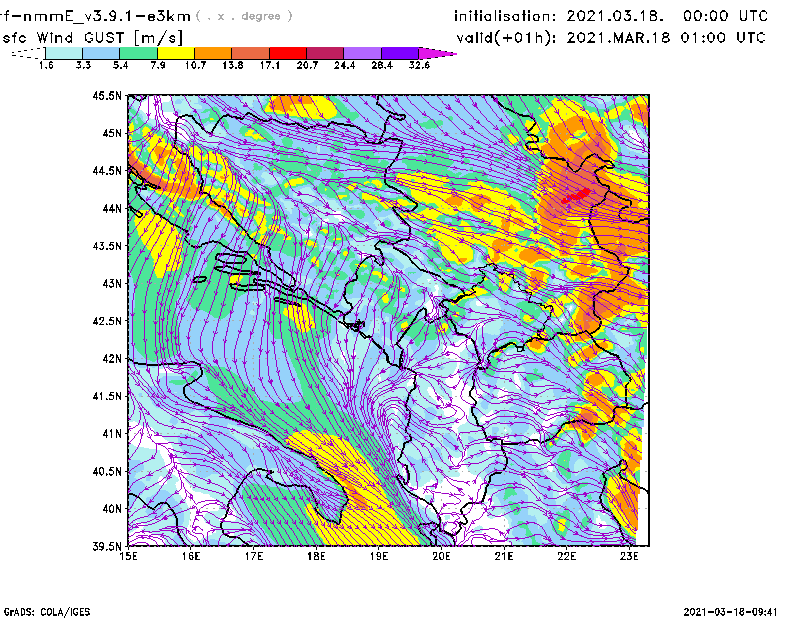Viewport: 800px width, 618px height.
Task: Click the 45.5N latitude axis label
Action: tap(107, 95)
